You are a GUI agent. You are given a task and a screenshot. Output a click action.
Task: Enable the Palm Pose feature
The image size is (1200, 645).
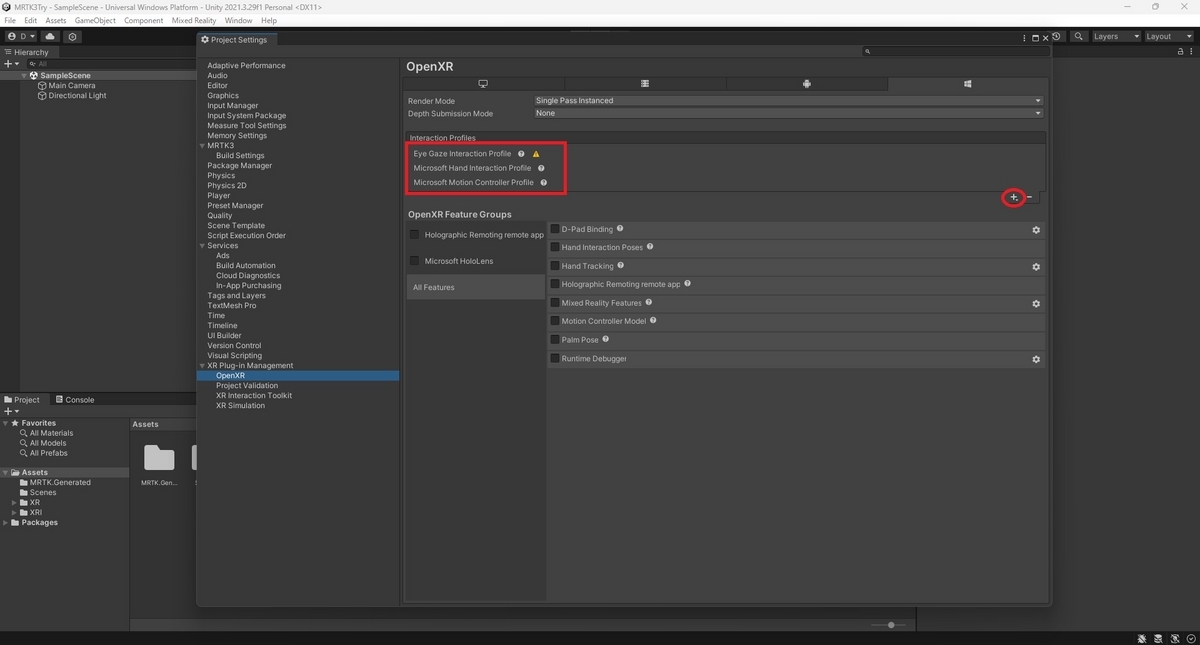(x=555, y=340)
